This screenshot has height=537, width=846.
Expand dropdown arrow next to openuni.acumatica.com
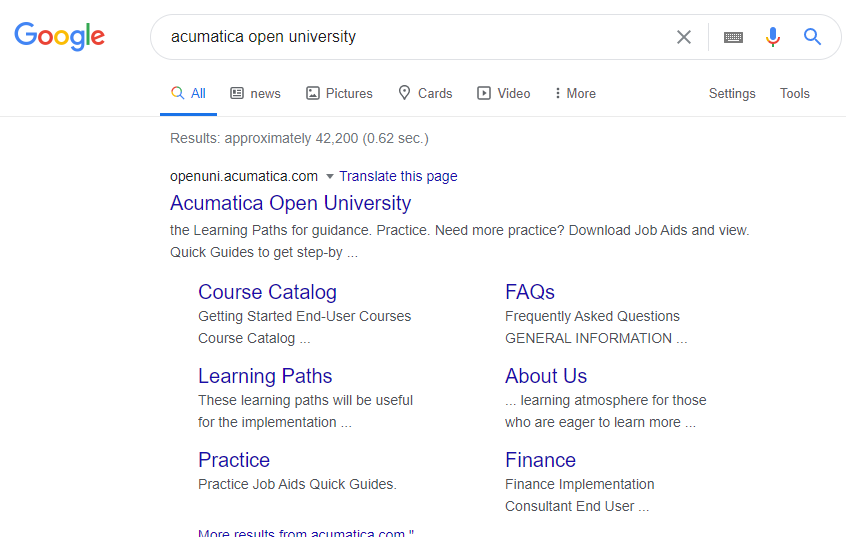click(330, 176)
